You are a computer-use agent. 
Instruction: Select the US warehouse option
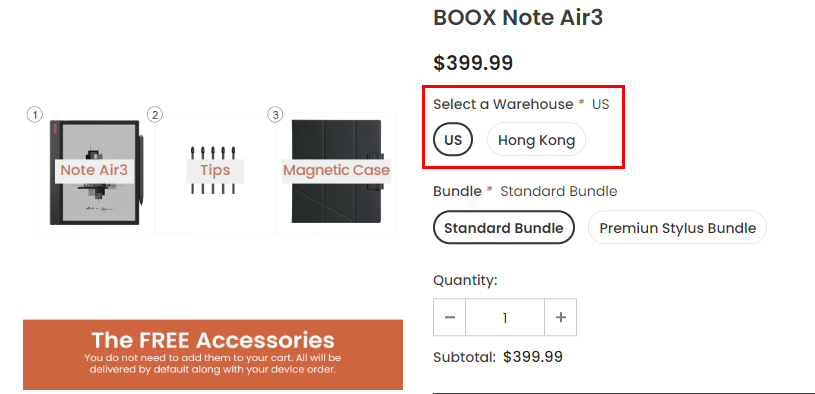coord(453,140)
